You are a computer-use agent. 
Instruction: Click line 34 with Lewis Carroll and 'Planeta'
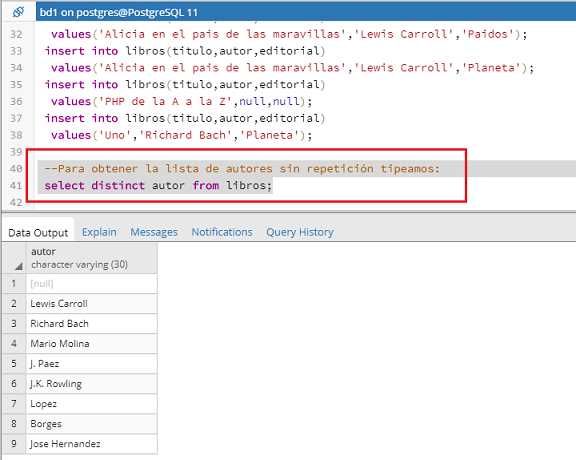[292, 68]
